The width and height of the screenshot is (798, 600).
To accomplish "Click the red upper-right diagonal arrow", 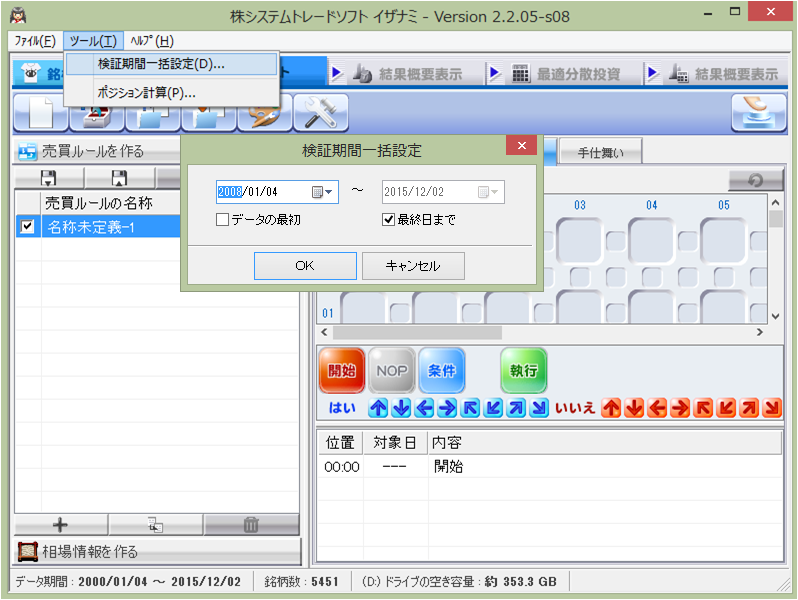I will coord(750,408).
